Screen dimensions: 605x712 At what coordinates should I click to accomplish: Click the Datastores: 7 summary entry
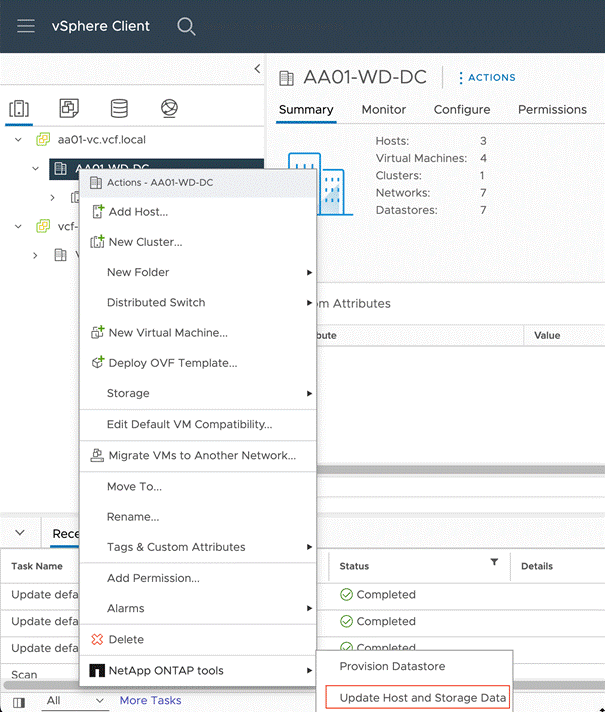(431, 210)
